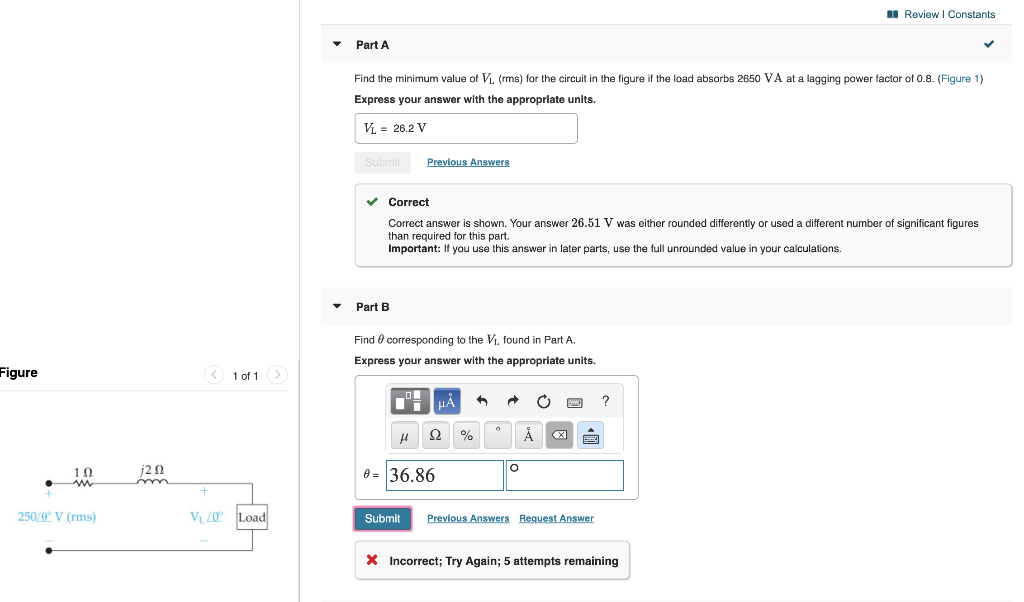Click the Load box in circuit figure

252,517
